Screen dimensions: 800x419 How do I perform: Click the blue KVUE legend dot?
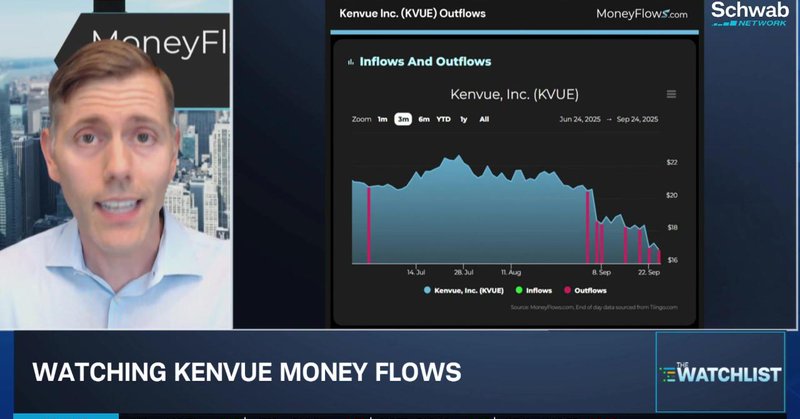(x=427, y=290)
